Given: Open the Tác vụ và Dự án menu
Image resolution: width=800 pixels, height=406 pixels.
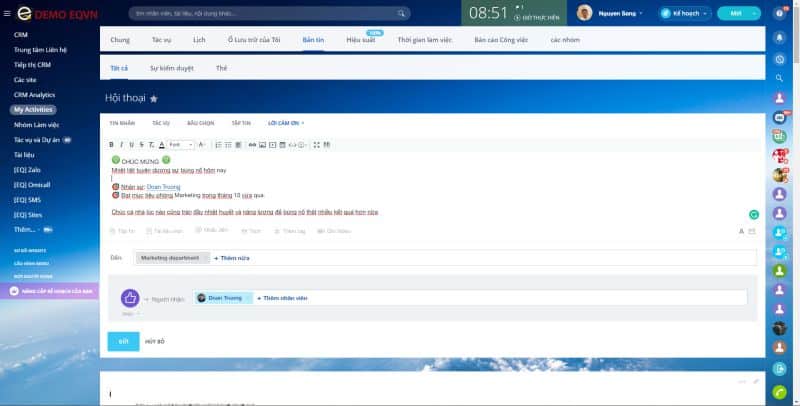Looking at the screenshot, I should click(x=37, y=140).
